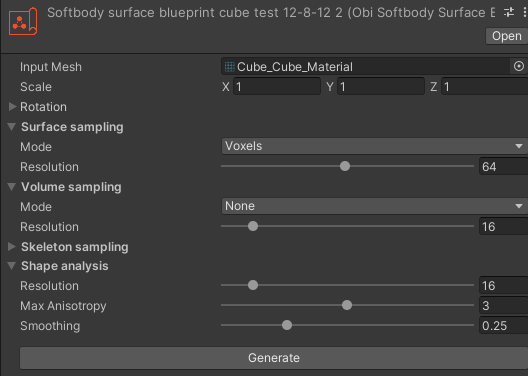Viewport: 528px width, 376px height.
Task: Click the Smoothing slider handle
Action: pyautogui.click(x=287, y=325)
